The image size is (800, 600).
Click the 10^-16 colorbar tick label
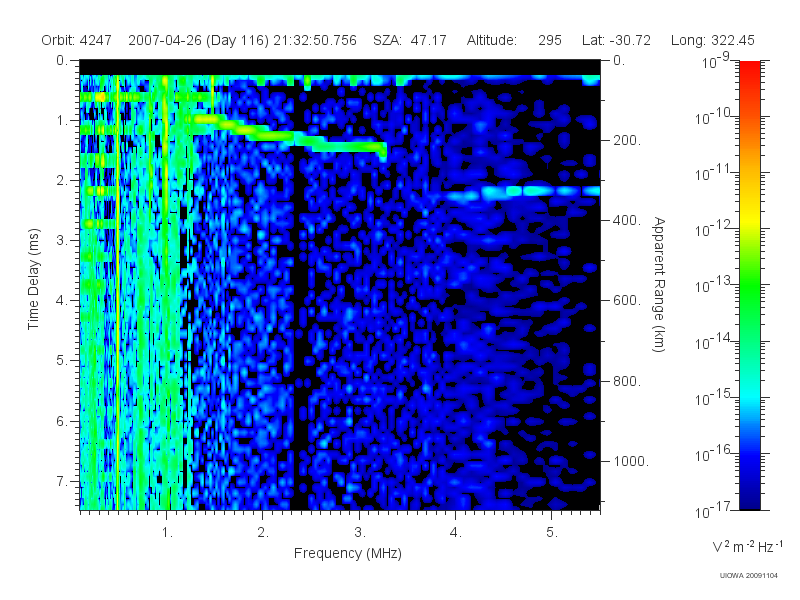pyautogui.click(x=714, y=454)
